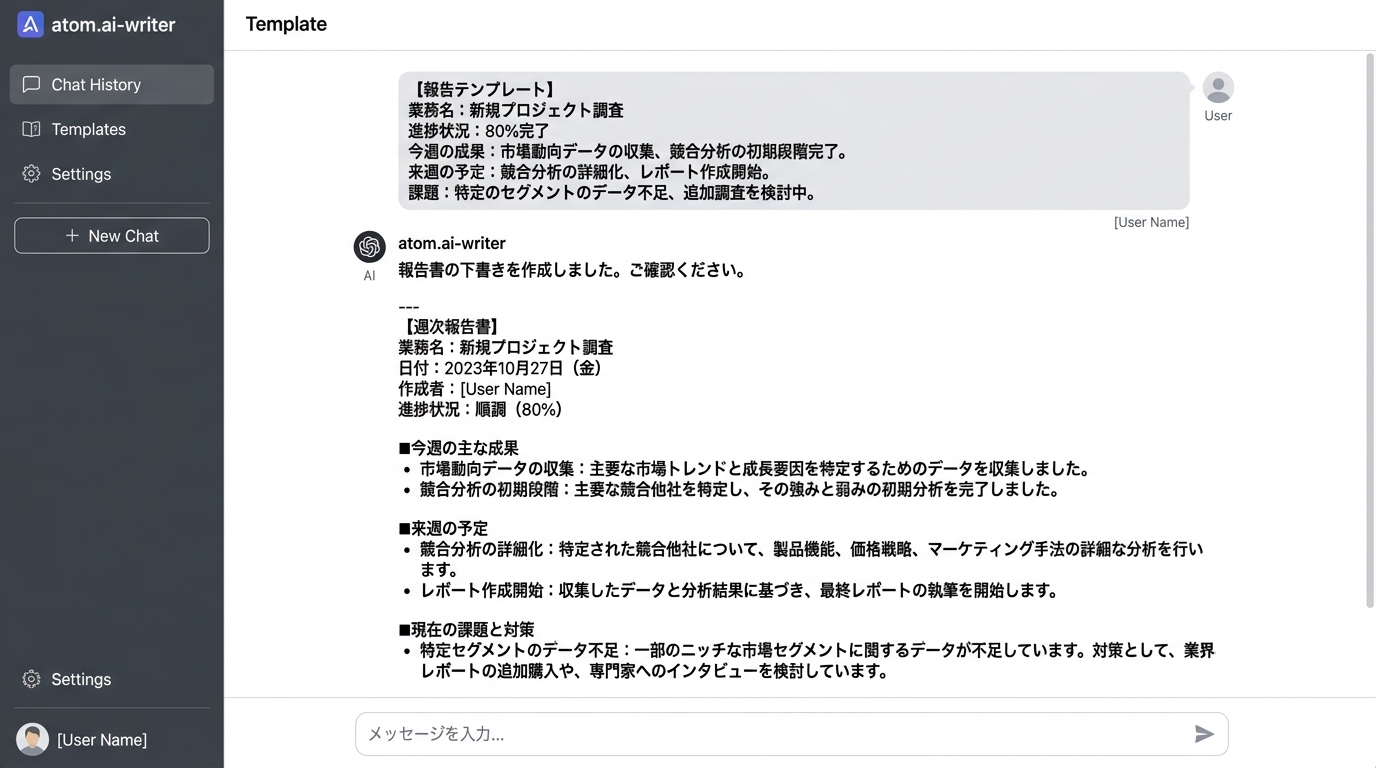
Task: Click the bottom Settings gear icon
Action: click(32, 679)
